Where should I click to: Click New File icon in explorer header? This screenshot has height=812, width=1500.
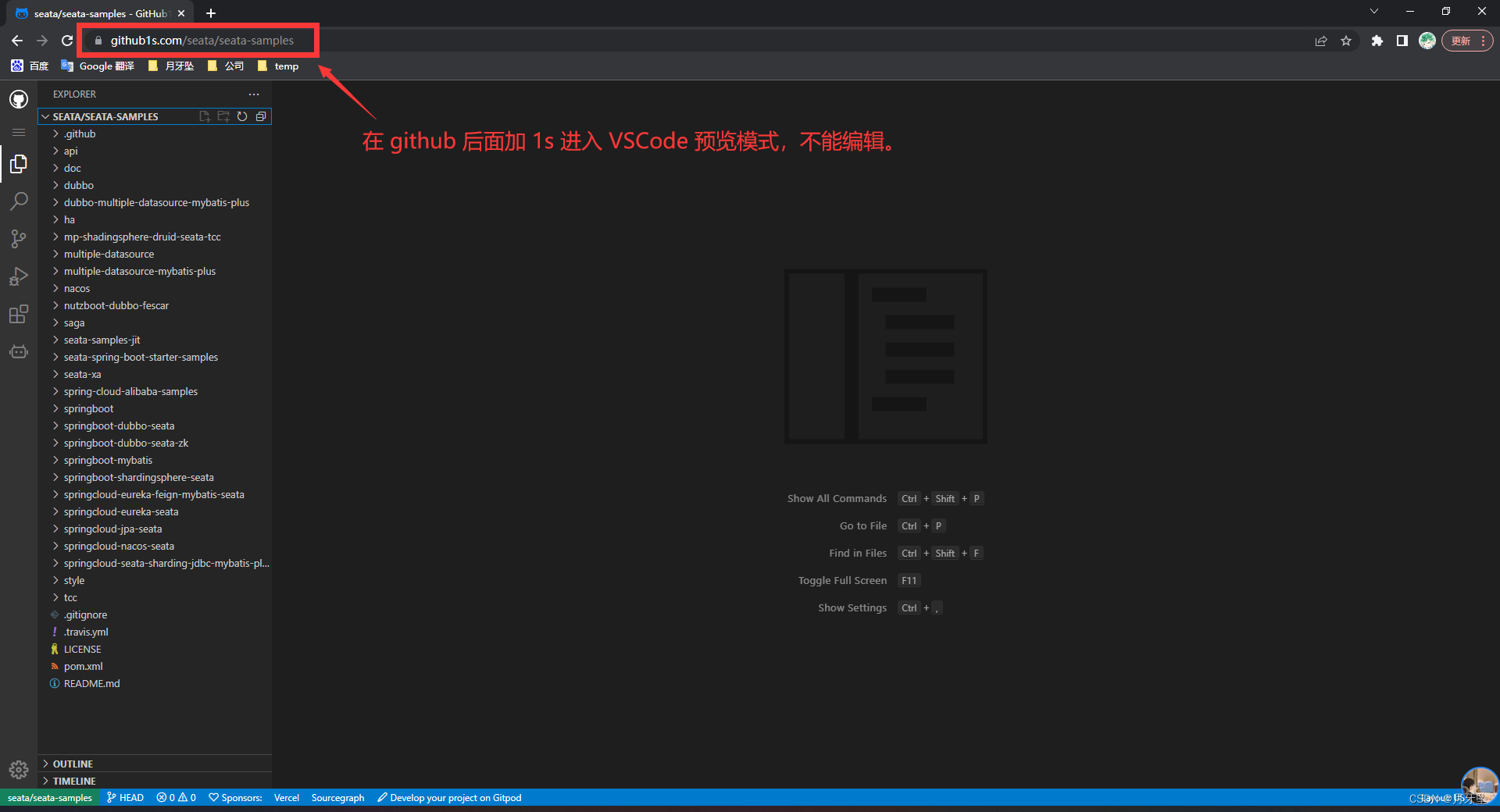205,116
